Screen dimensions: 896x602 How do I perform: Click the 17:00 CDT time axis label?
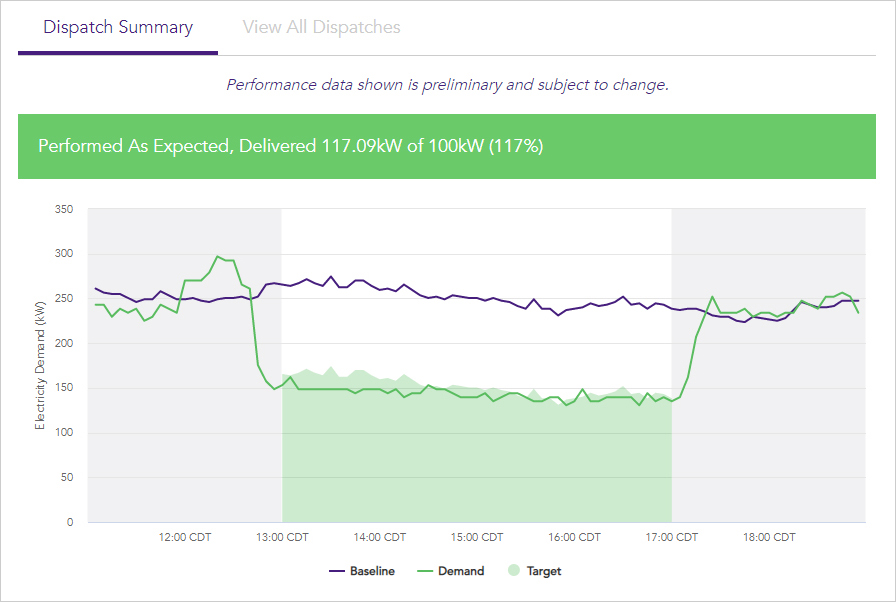pyautogui.click(x=671, y=537)
